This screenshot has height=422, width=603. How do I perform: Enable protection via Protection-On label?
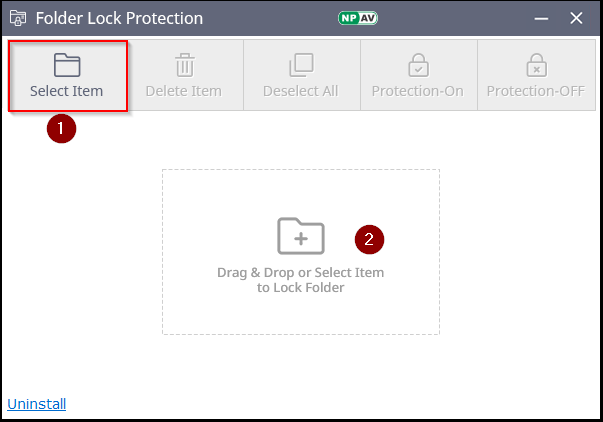pos(418,92)
